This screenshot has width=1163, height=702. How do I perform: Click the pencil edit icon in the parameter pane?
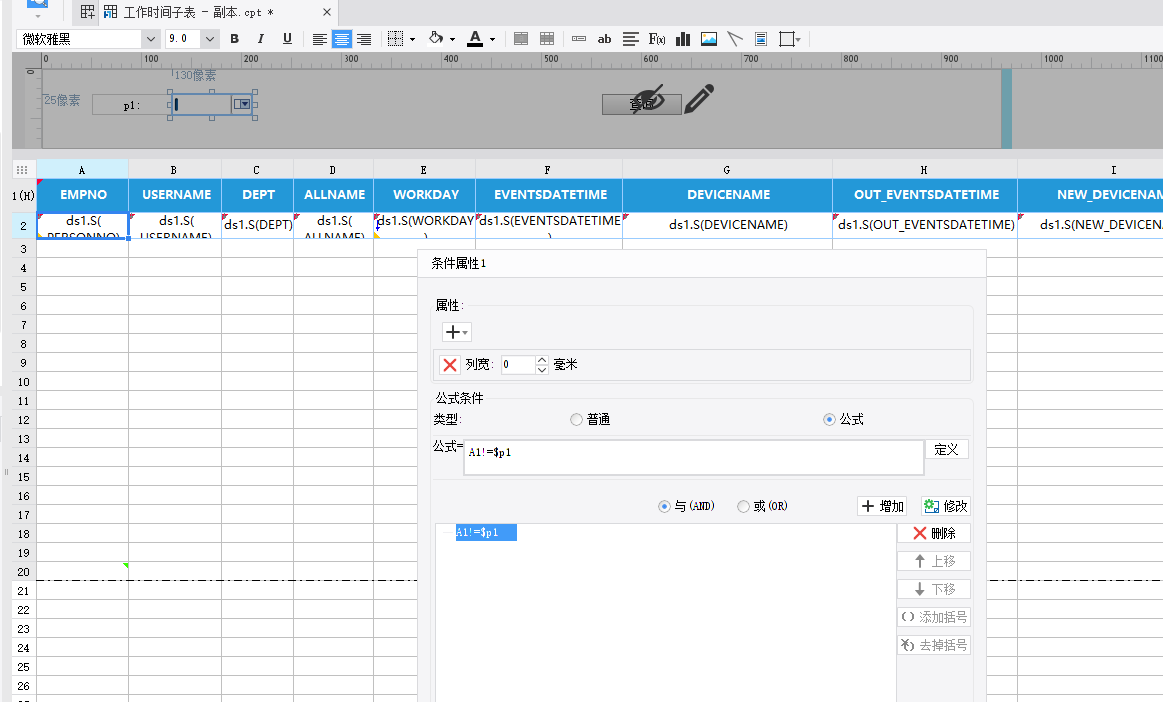point(699,99)
